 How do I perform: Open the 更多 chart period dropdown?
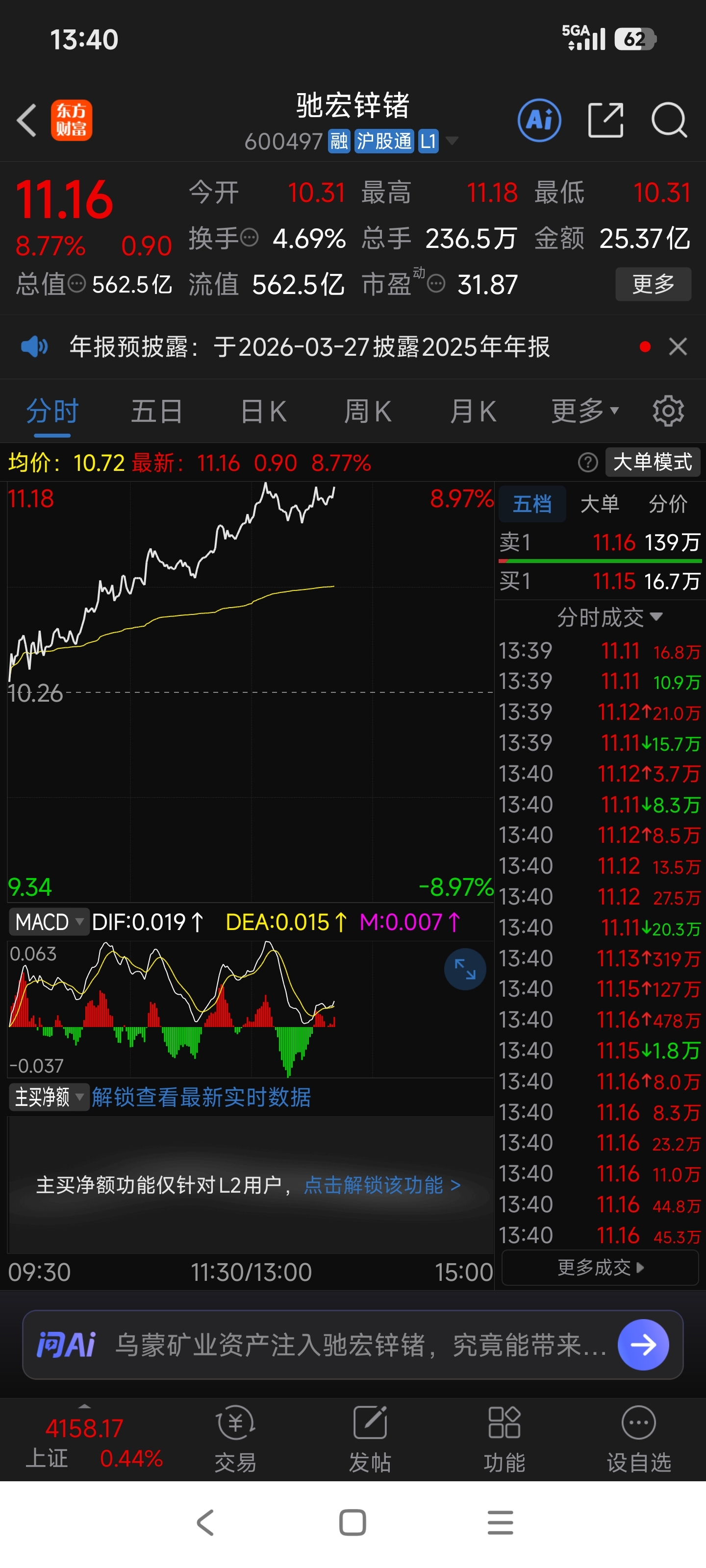[585, 412]
